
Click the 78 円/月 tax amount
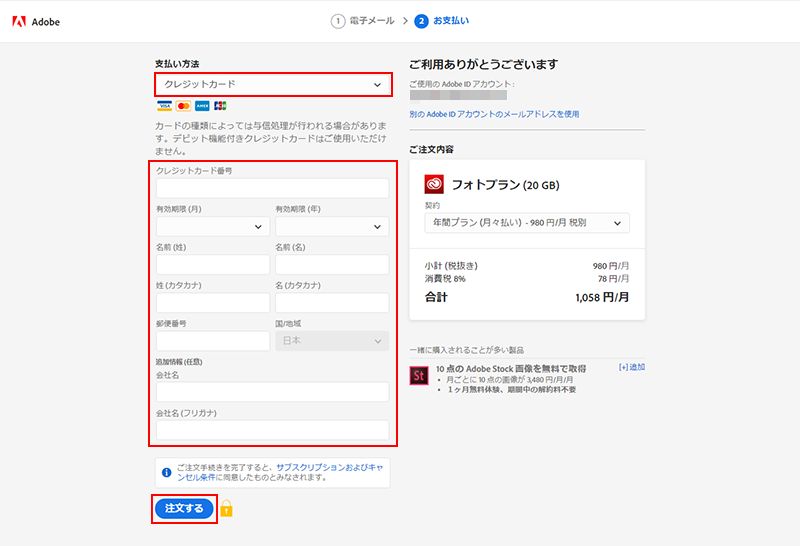(613, 279)
